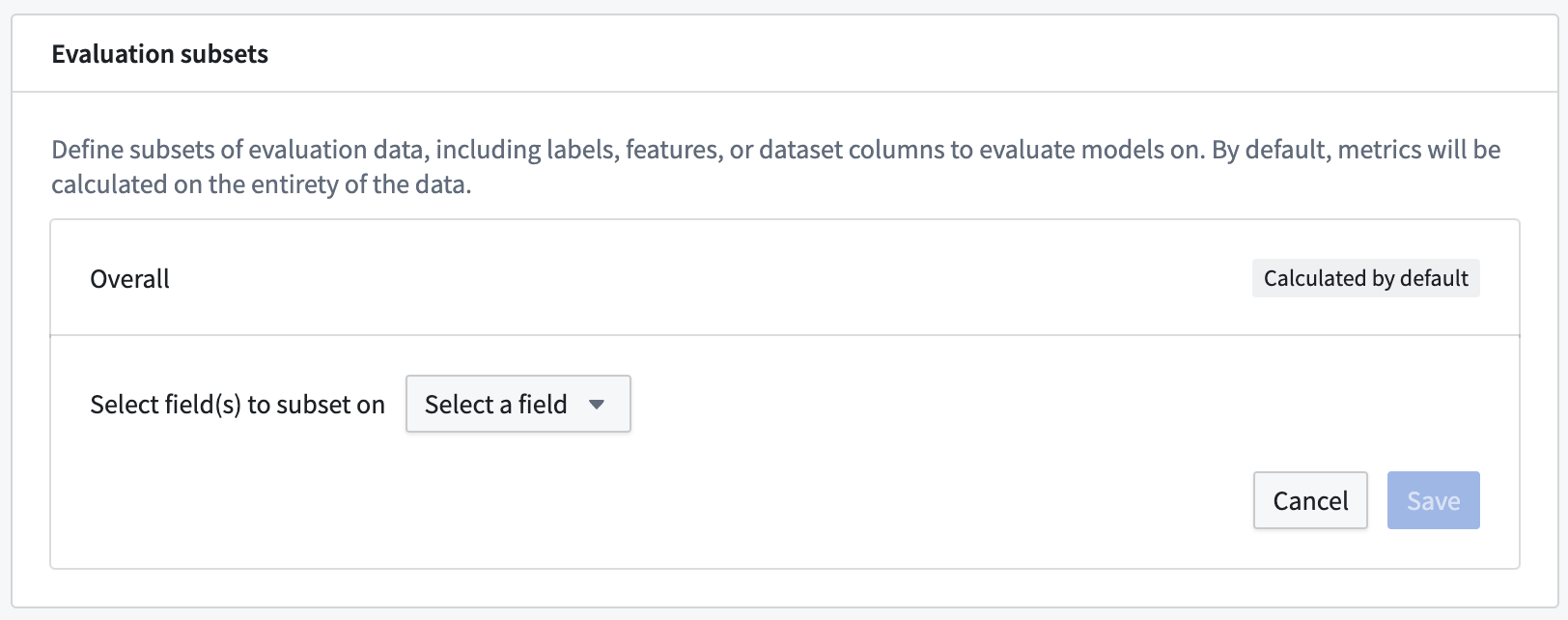Click the Select field(s) to subset on label
1568x620 pixels.
(x=238, y=405)
